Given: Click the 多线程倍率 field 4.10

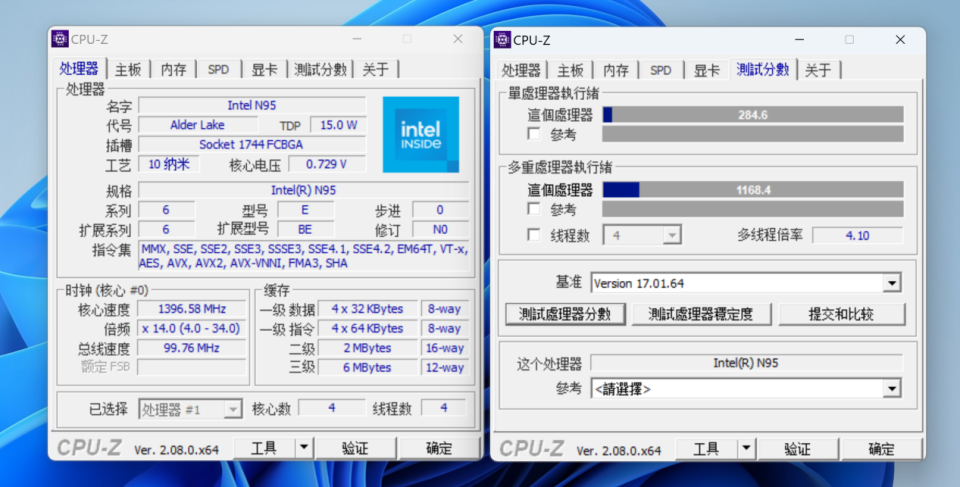Looking at the screenshot, I should pyautogui.click(x=857, y=235).
